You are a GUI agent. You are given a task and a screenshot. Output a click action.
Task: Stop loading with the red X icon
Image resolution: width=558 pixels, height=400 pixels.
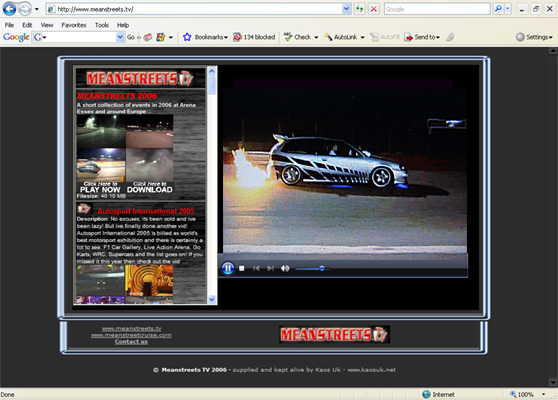pos(374,9)
